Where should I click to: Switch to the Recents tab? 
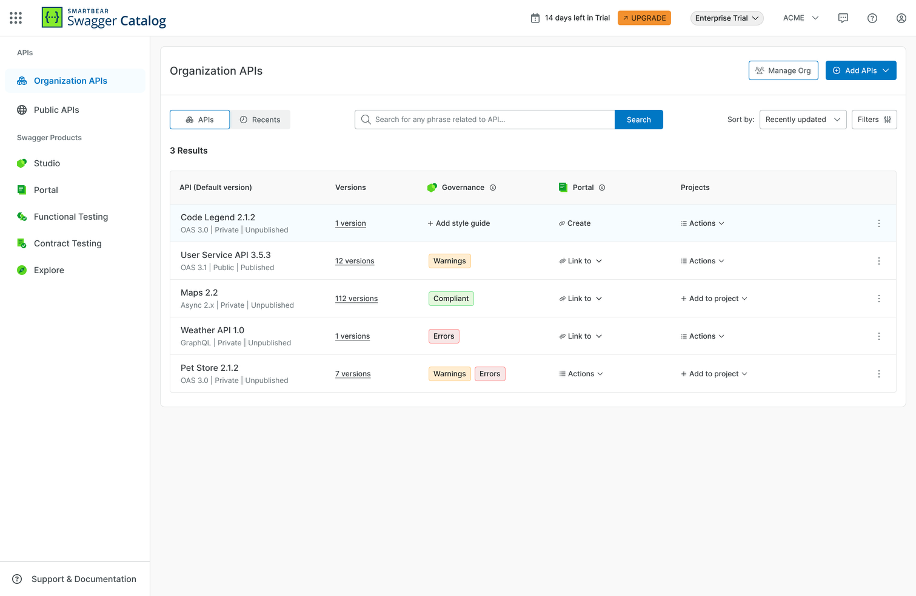[260, 119]
